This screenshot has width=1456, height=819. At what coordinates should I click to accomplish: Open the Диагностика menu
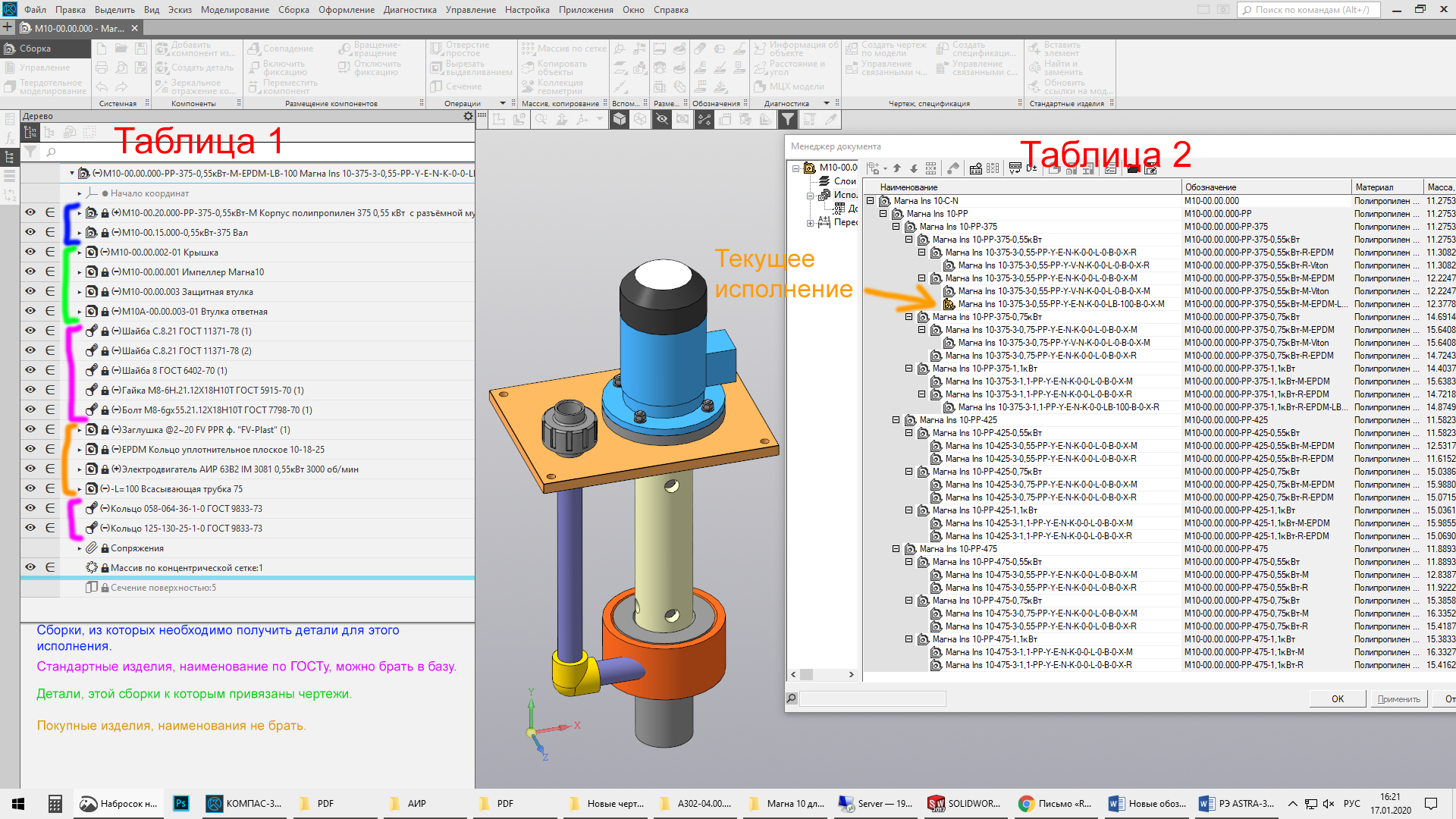coord(409,10)
